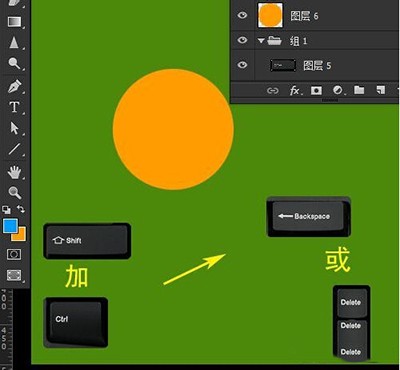
Task: Select the Type tool
Action: click(14, 107)
